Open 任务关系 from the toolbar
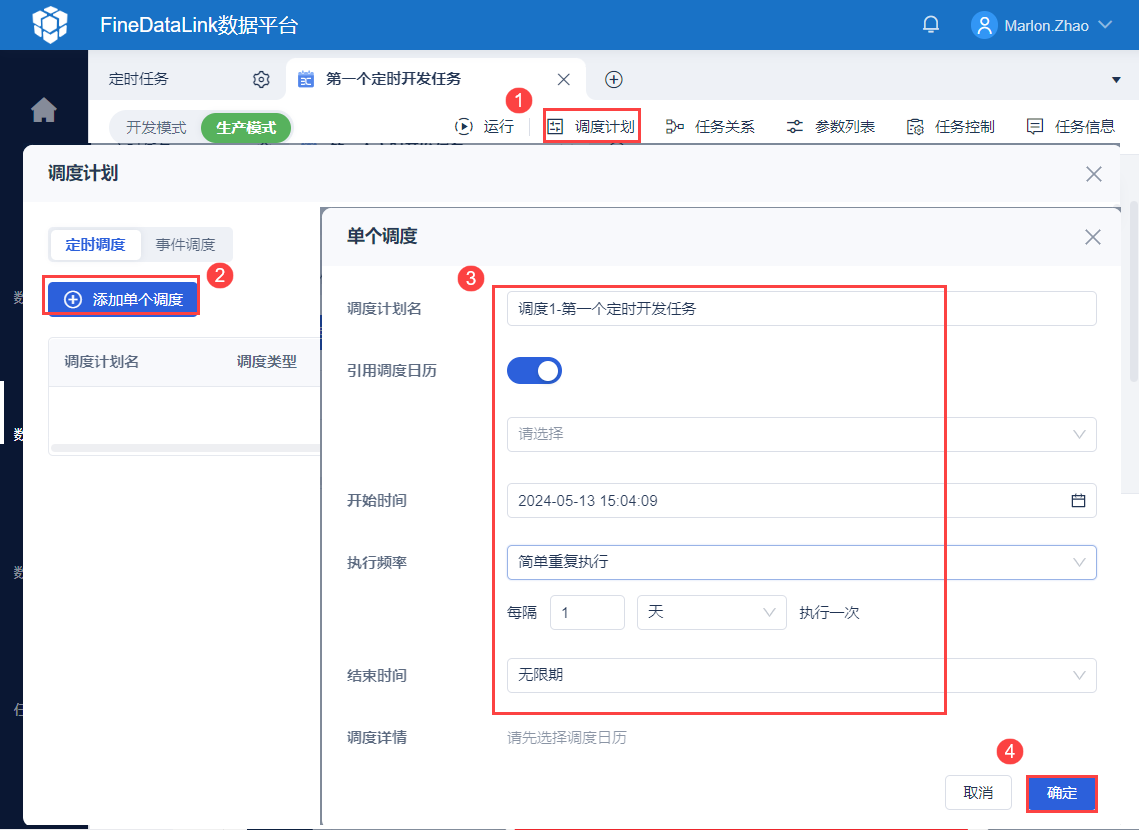 click(x=710, y=126)
